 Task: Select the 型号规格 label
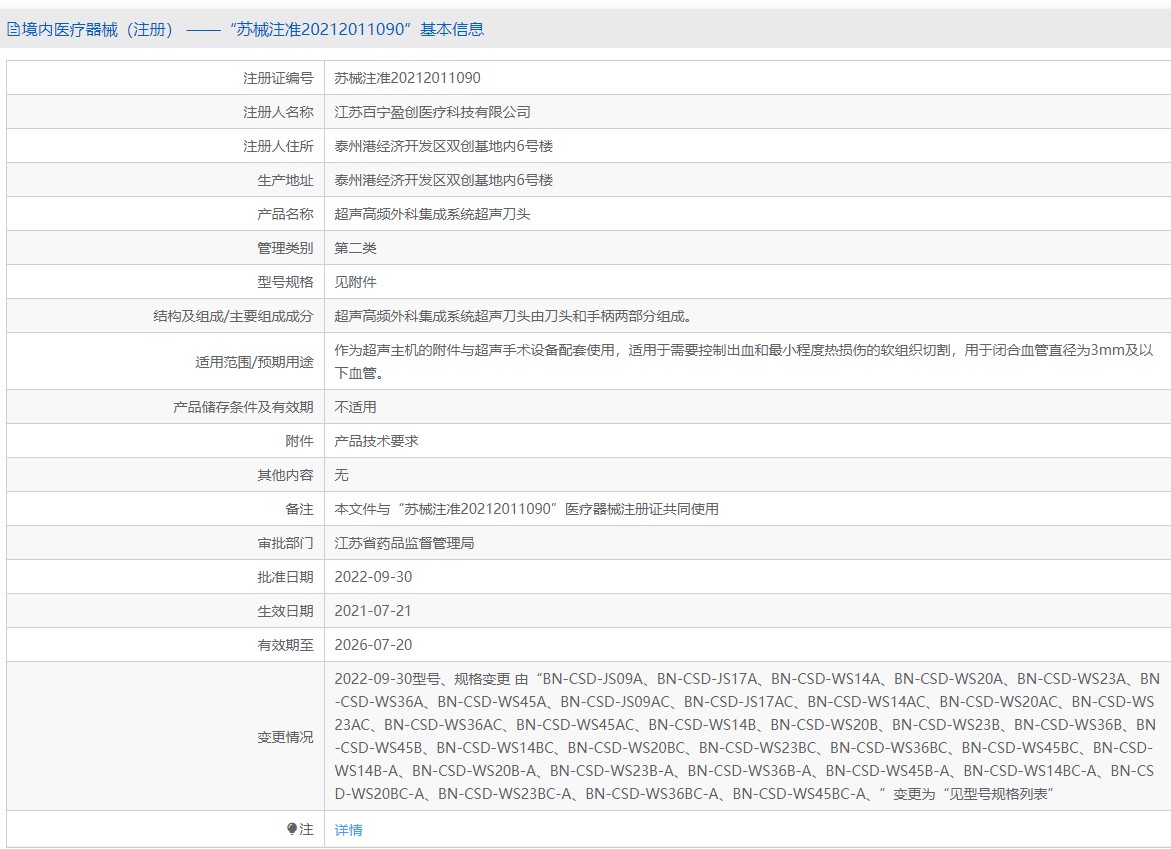pyautogui.click(x=285, y=282)
